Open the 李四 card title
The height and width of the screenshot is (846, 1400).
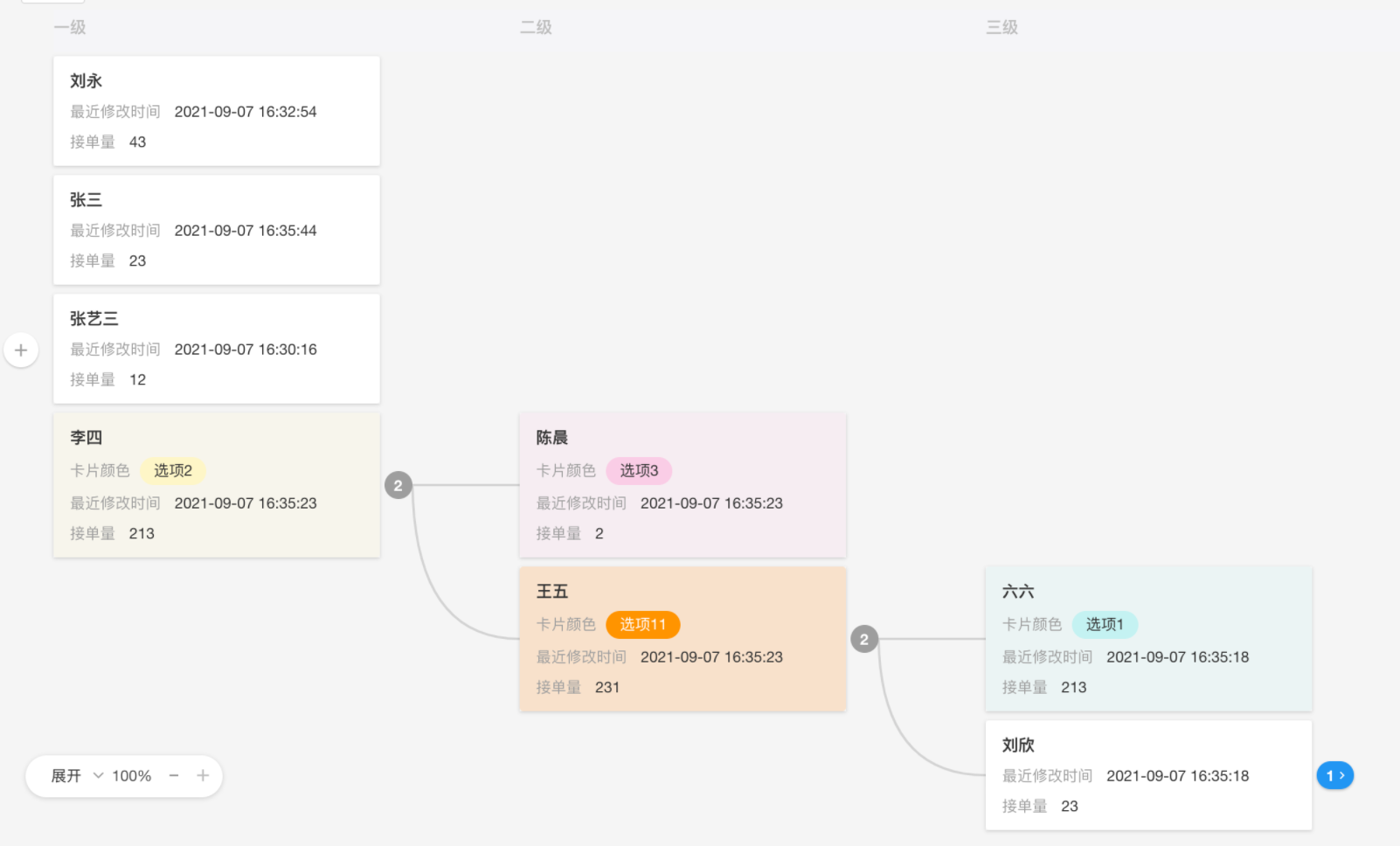pos(87,438)
